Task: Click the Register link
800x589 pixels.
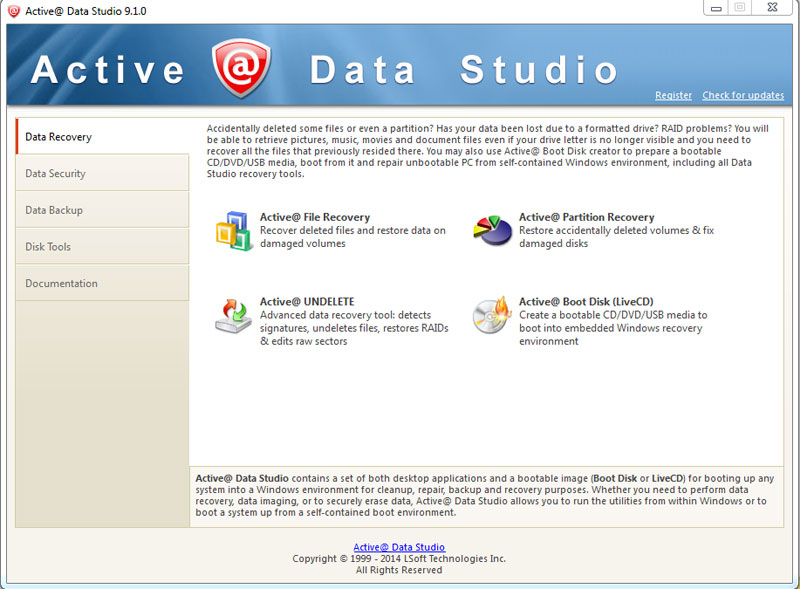Action: [673, 95]
